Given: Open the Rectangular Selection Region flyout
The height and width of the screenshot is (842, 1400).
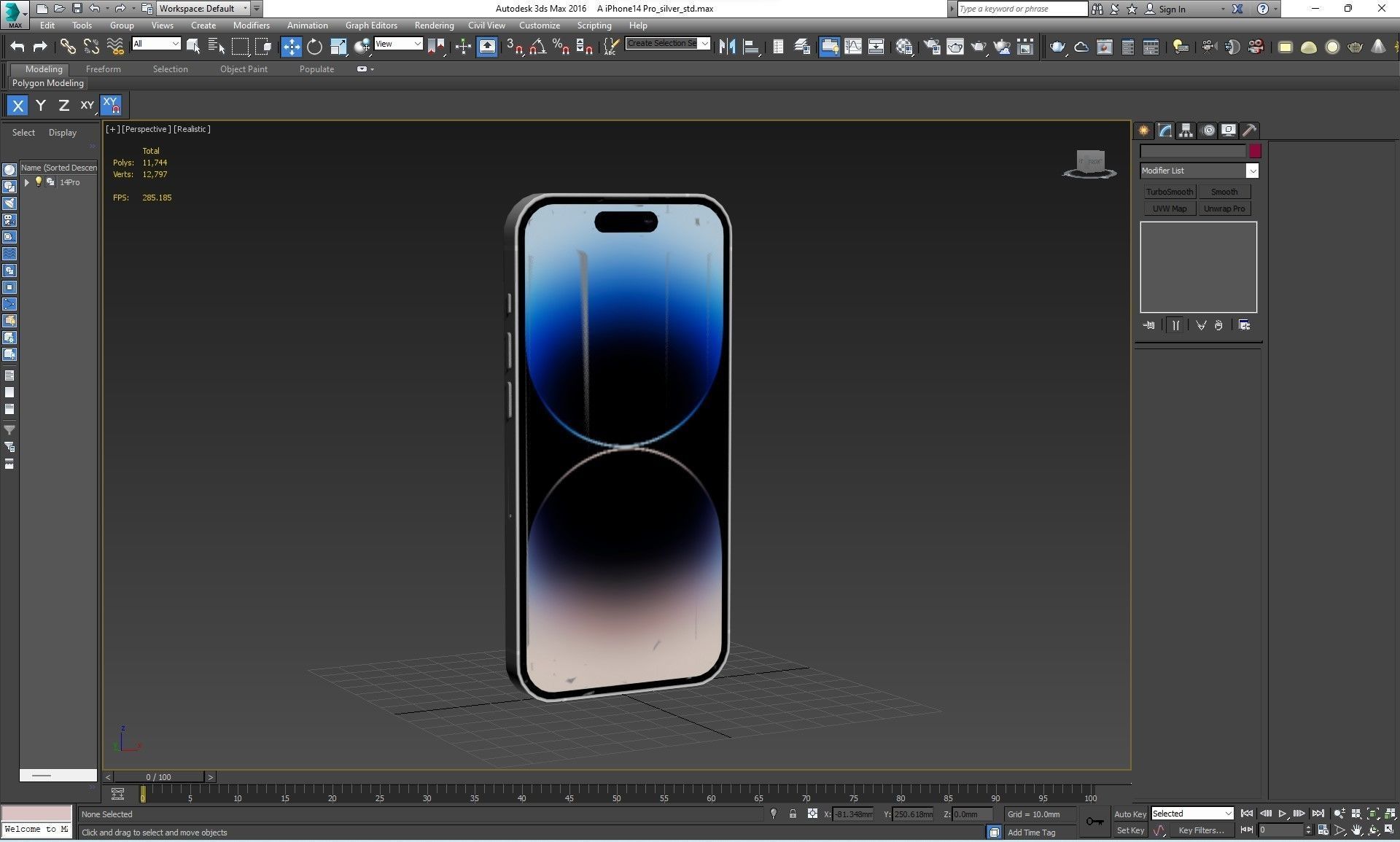Looking at the screenshot, I should [x=241, y=47].
